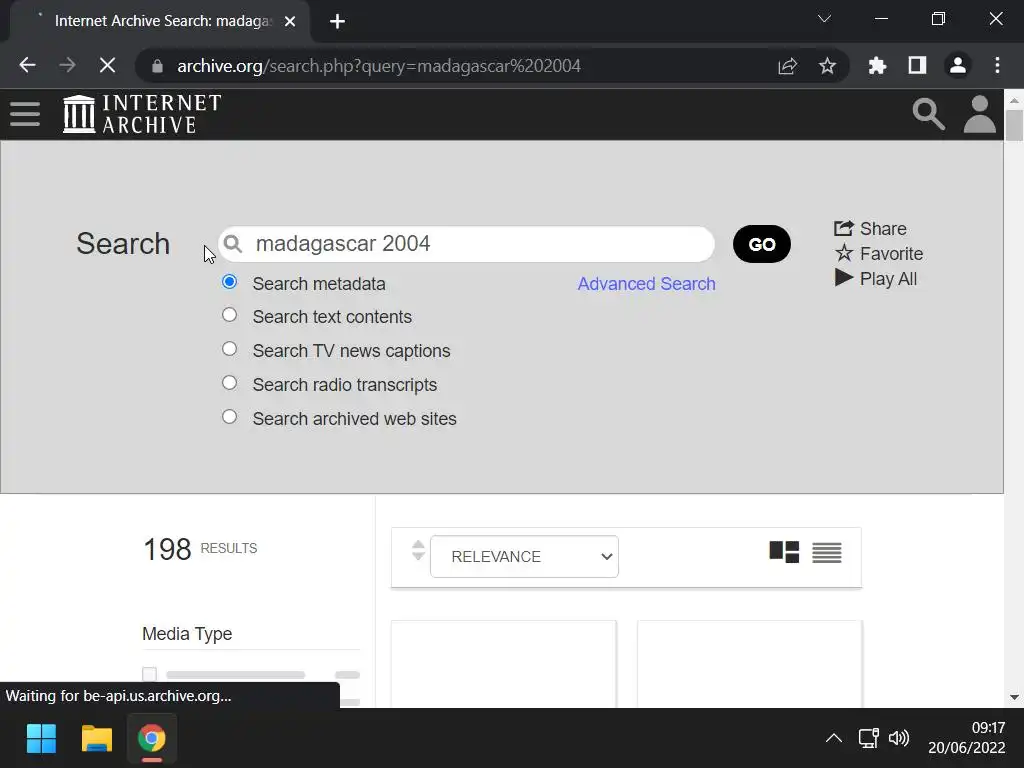The height and width of the screenshot is (768, 1024).
Task: Click the 198 RESULTS count
Action: pyautogui.click(x=200, y=549)
